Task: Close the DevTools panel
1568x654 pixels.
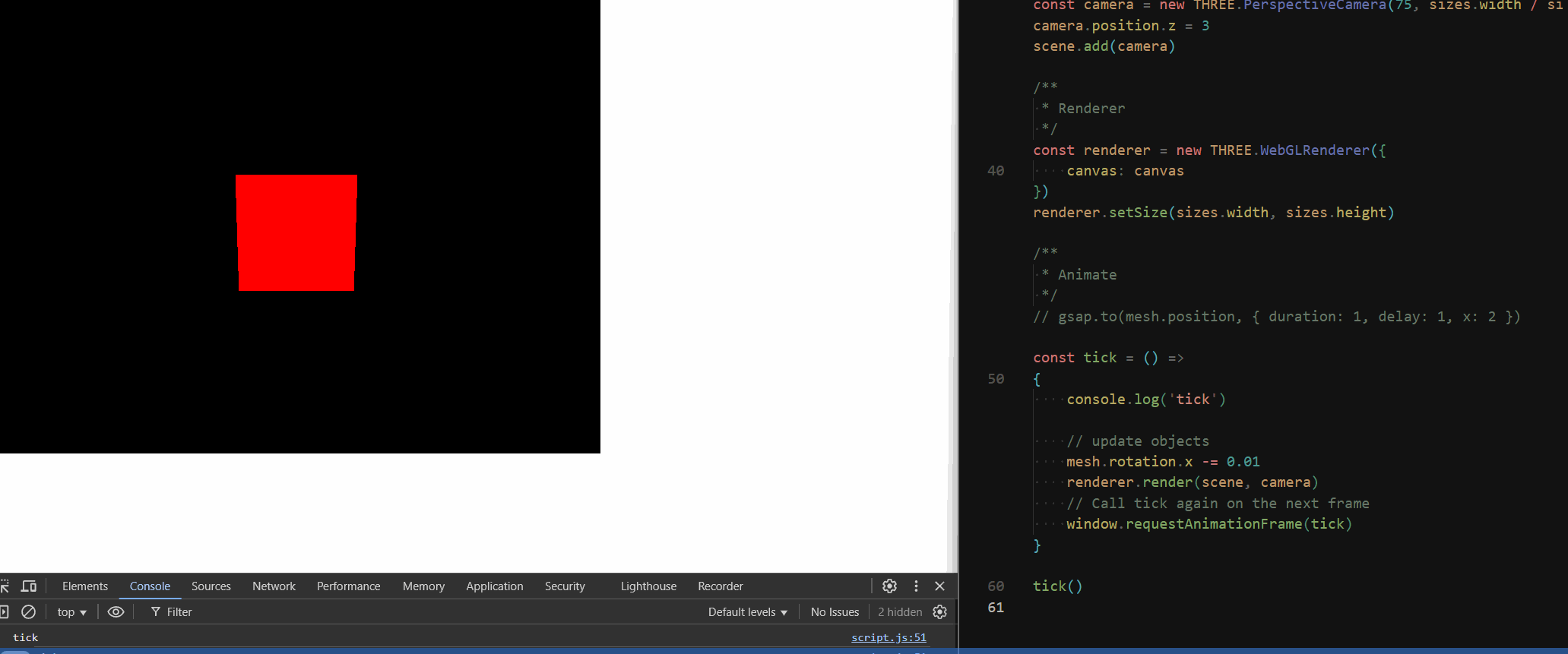Action: 939,586
